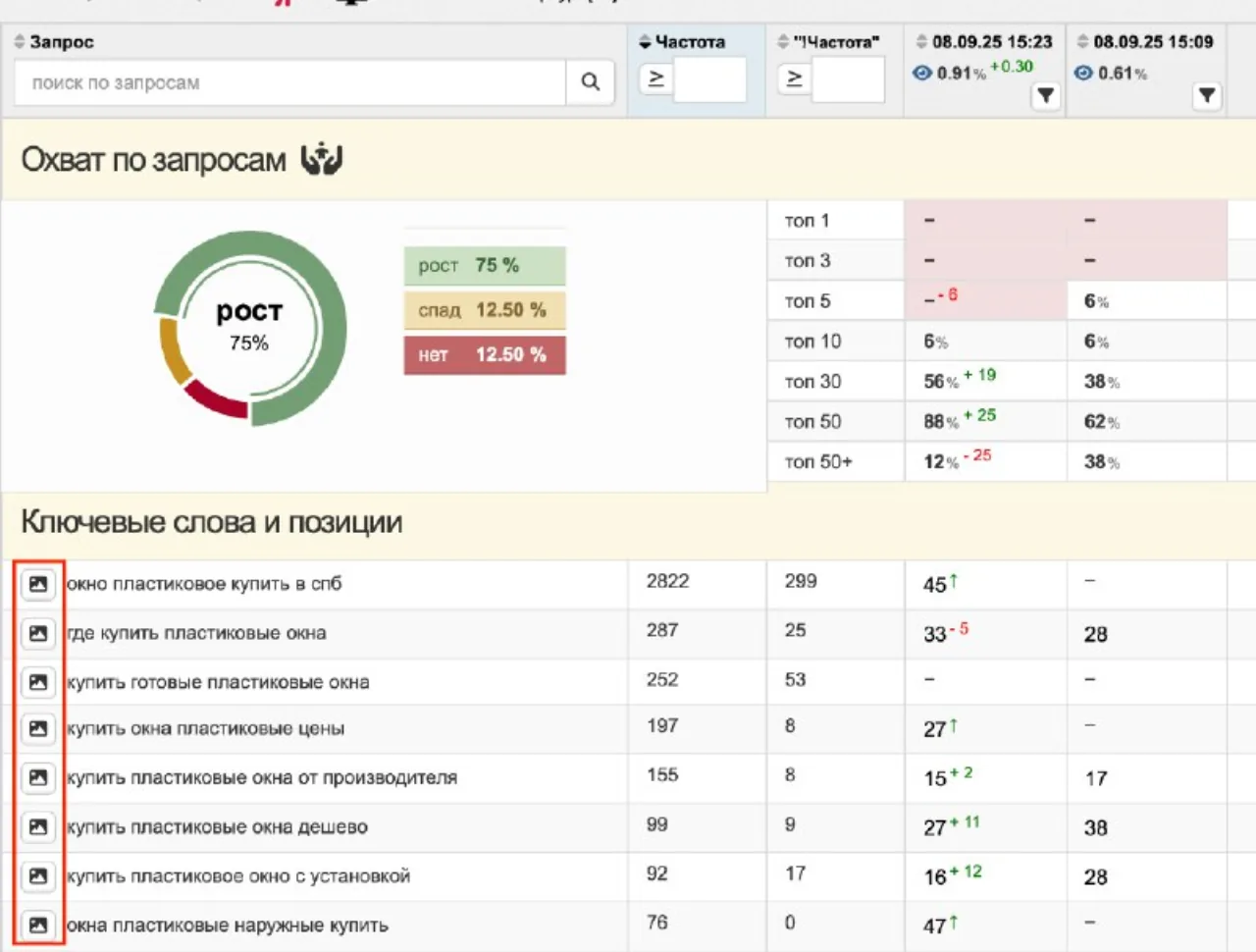This screenshot has height=952, width=1256.
Task: Toggle eye icon next to 0.91% visibility
Action: (x=922, y=73)
